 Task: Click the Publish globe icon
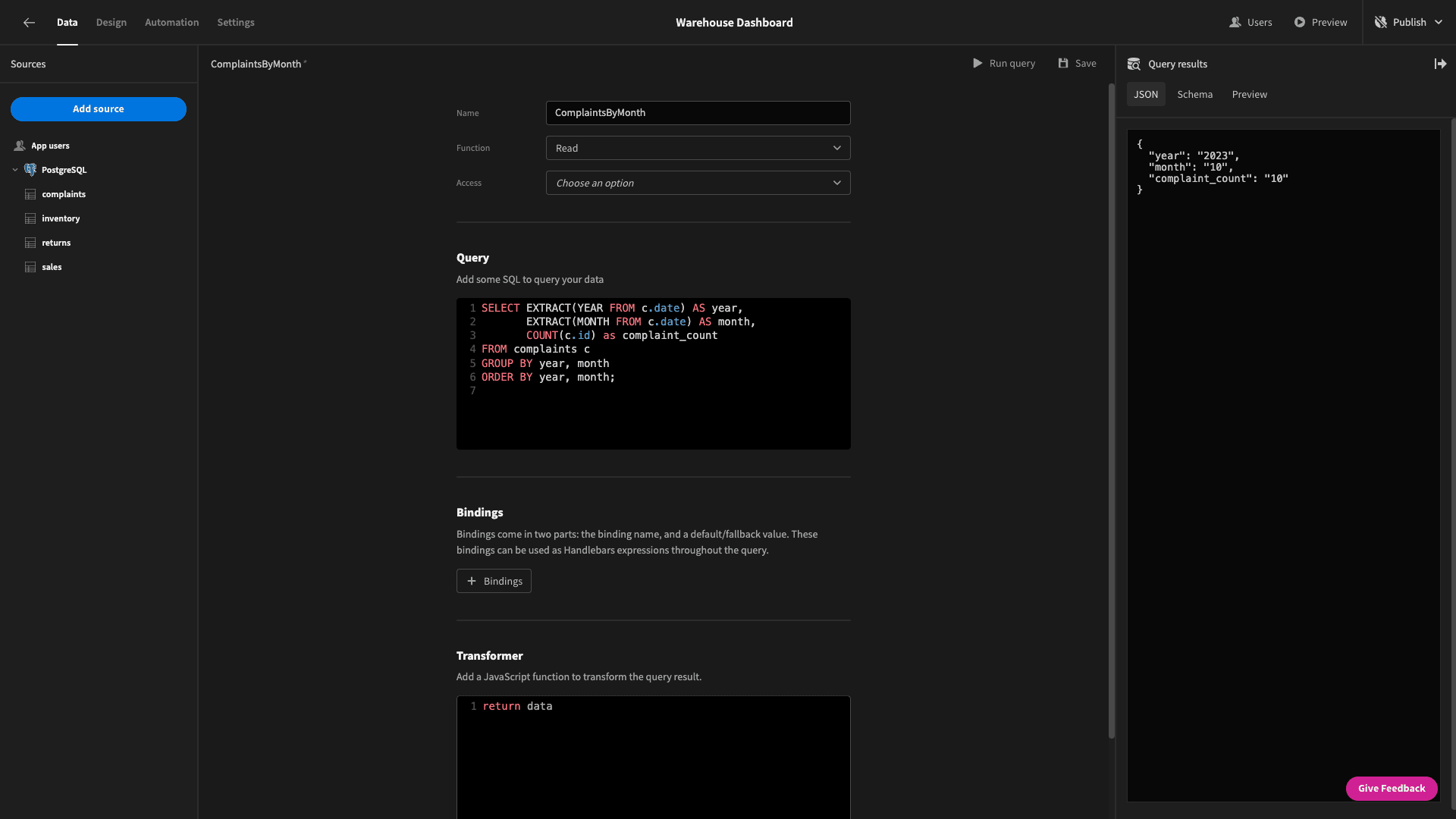(1381, 23)
